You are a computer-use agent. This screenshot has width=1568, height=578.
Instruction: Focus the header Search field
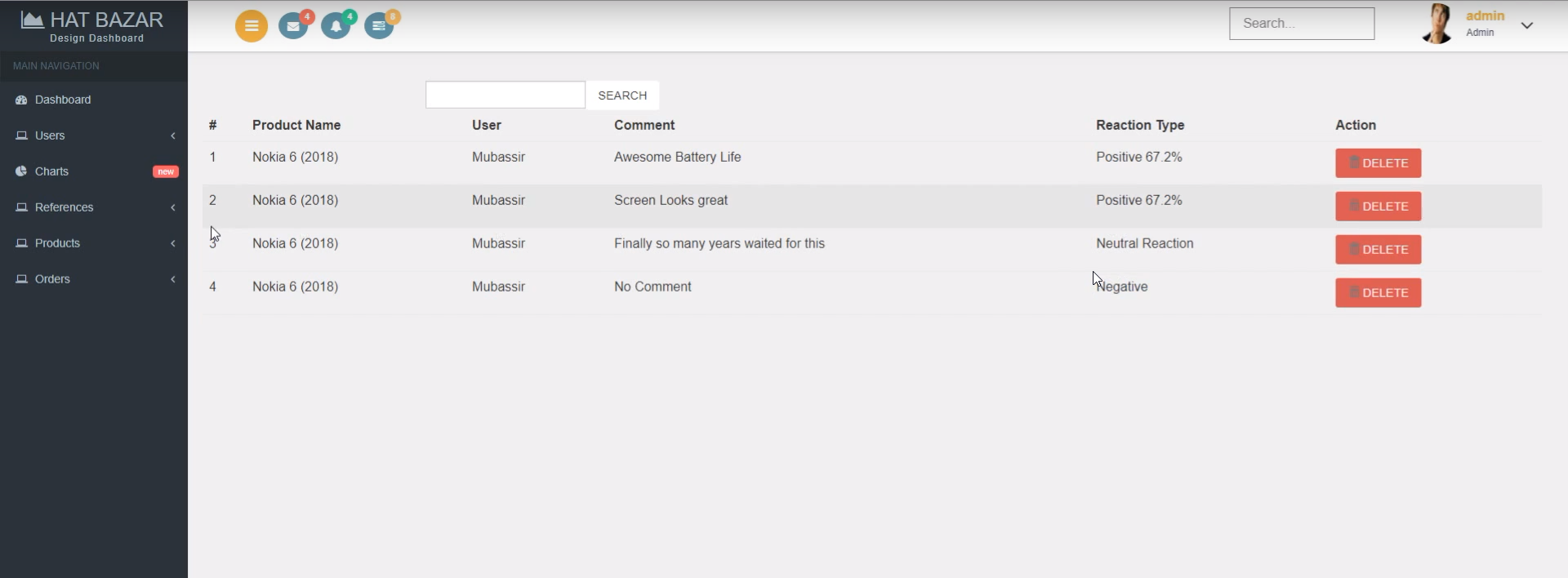click(x=1302, y=24)
